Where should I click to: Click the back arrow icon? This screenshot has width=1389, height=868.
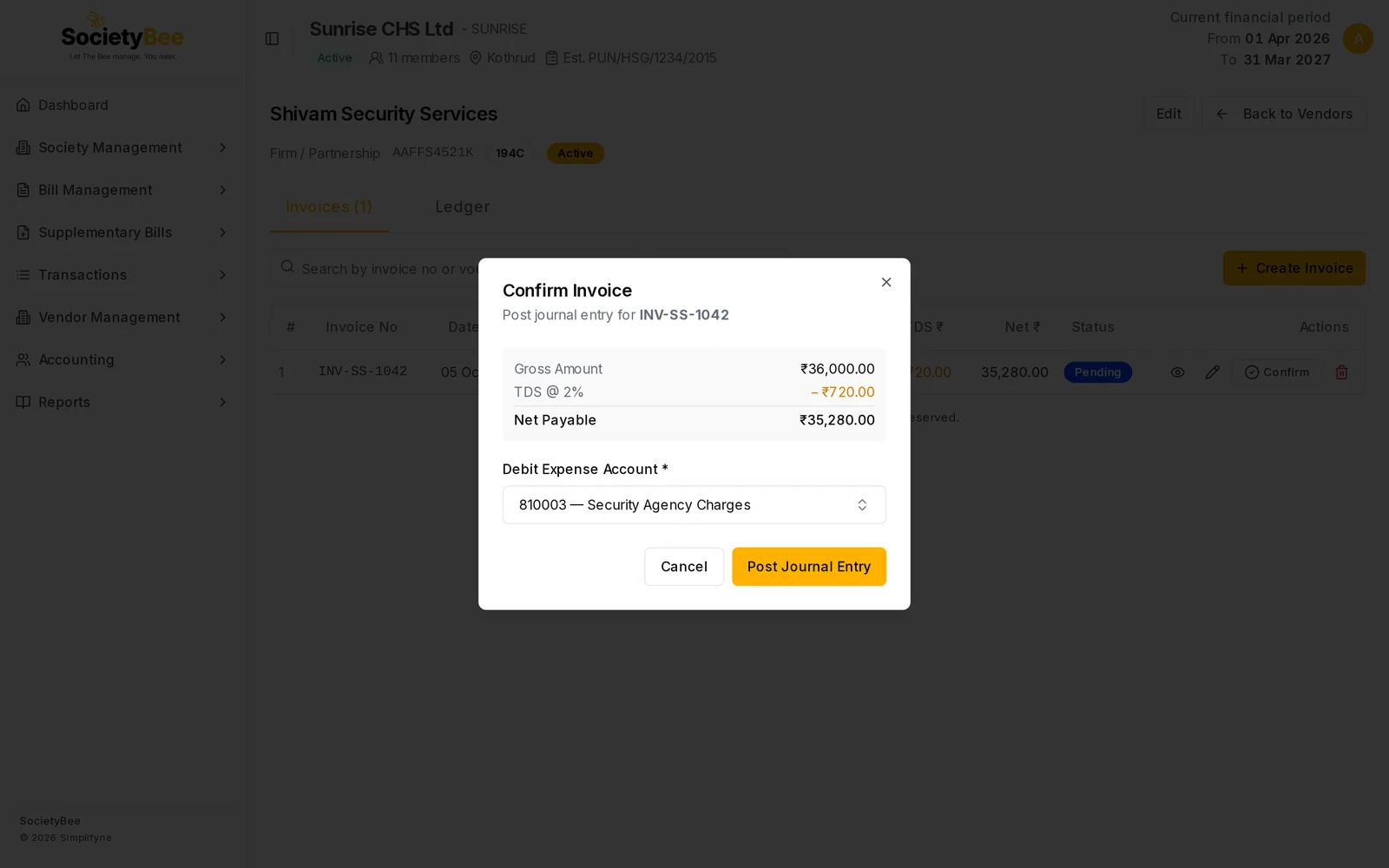click(x=1221, y=114)
